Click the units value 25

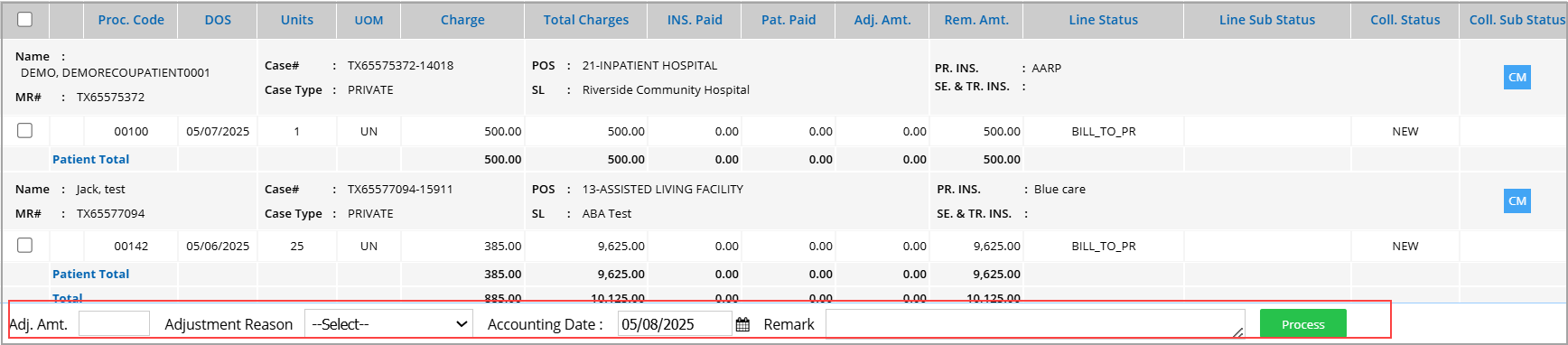click(297, 246)
